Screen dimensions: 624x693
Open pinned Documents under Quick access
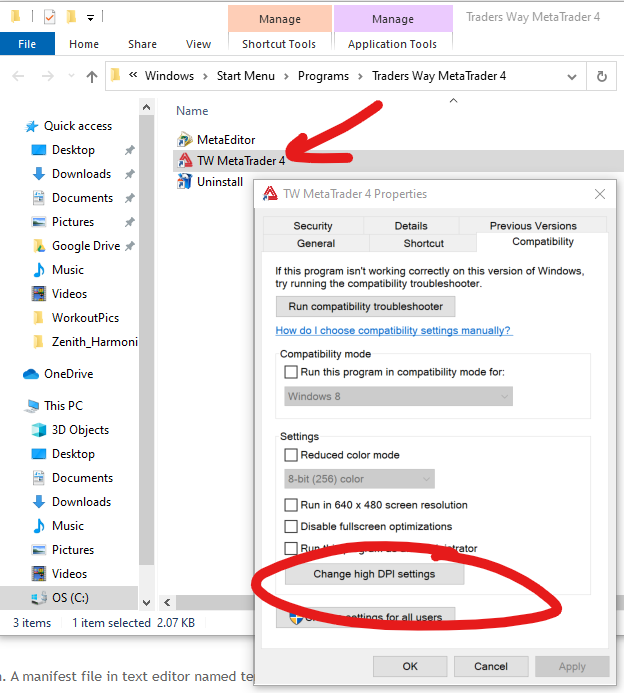click(x=73, y=198)
